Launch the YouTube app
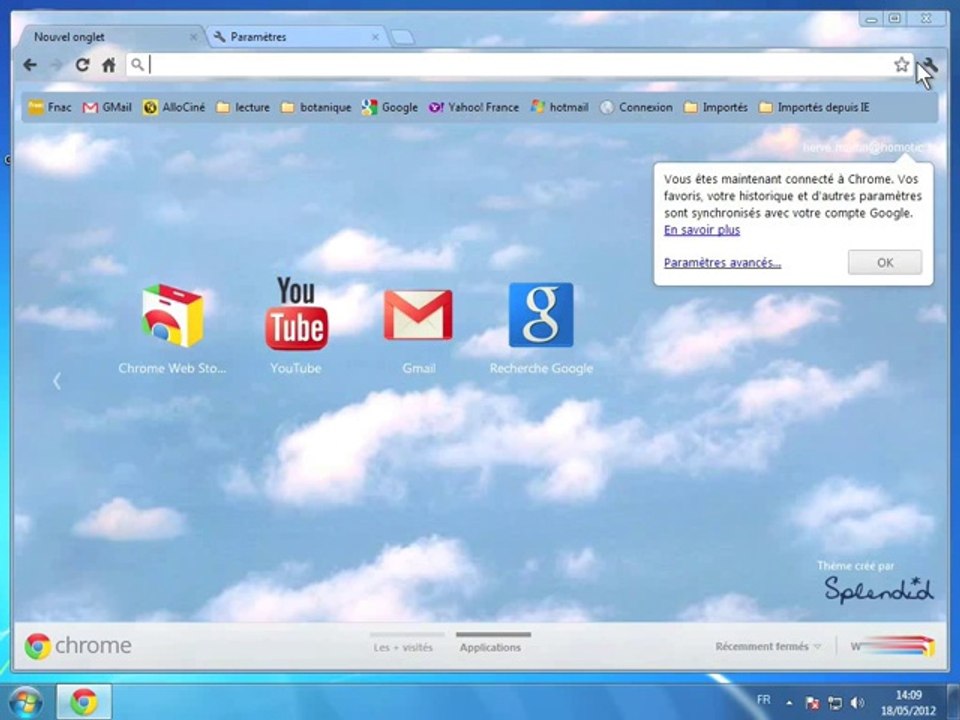Viewport: 960px width, 720px height. (x=296, y=326)
